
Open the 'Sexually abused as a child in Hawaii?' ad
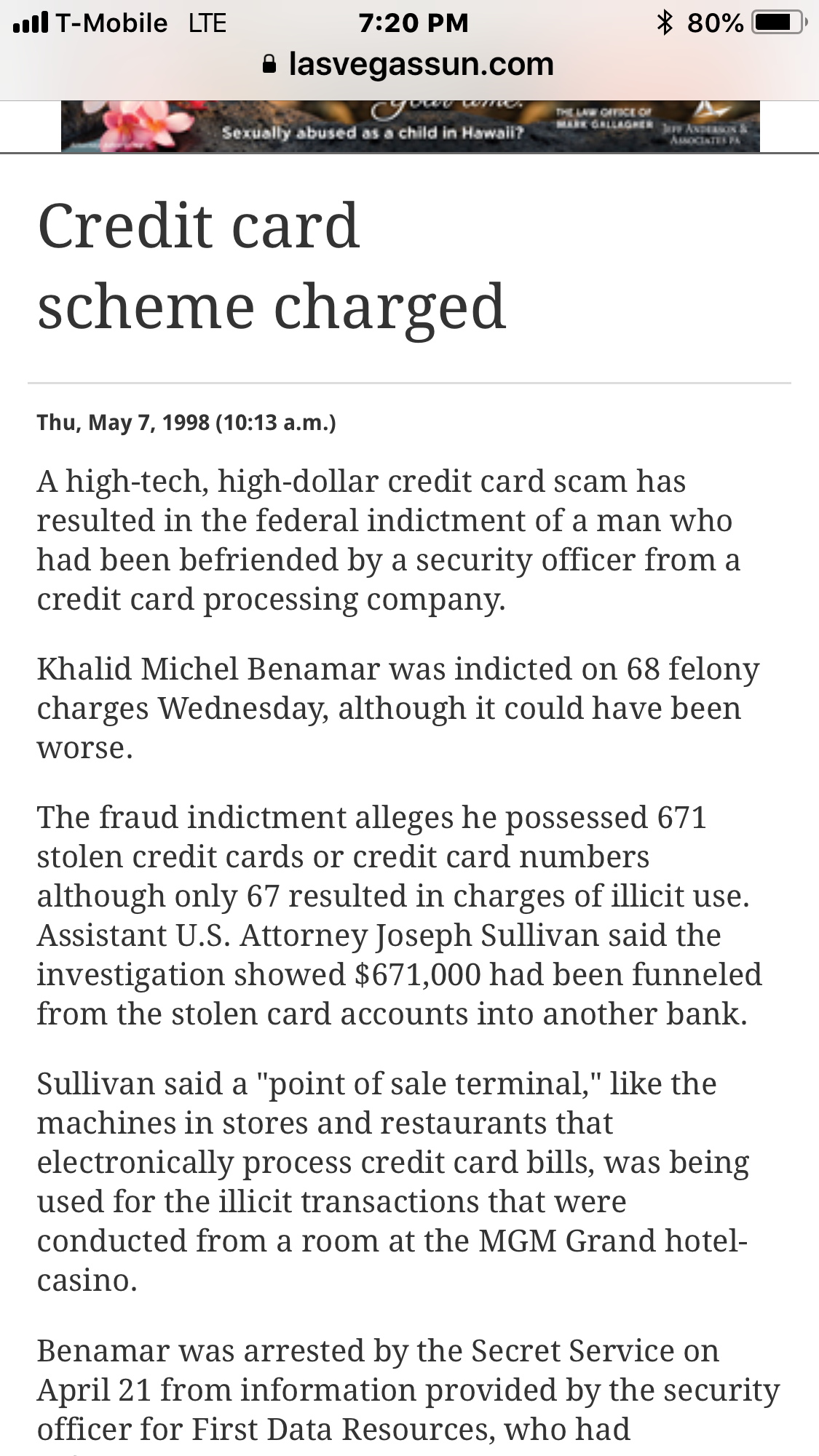410,127
